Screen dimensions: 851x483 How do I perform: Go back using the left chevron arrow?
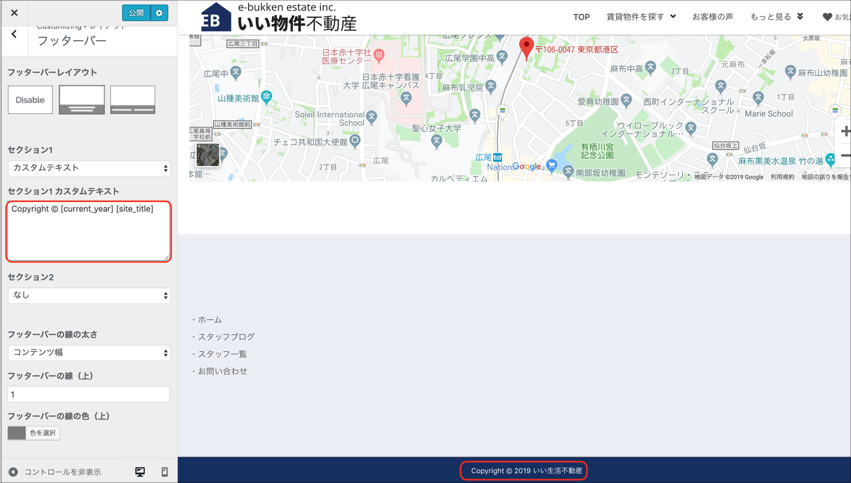tap(14, 35)
